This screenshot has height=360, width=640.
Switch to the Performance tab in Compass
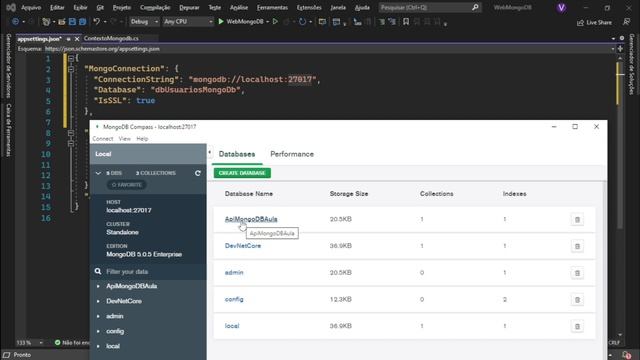(292, 154)
